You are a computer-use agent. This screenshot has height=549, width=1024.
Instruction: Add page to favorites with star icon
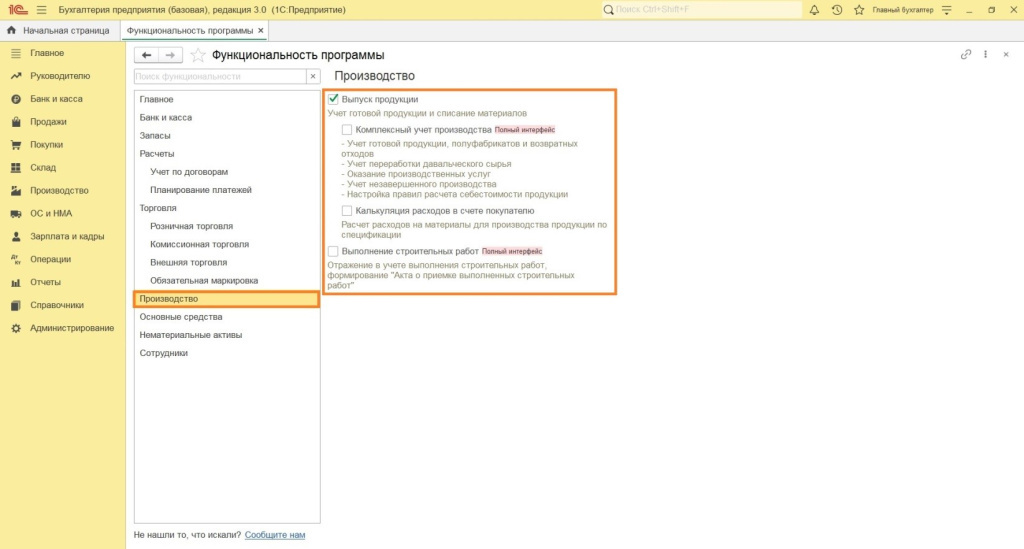(x=197, y=55)
